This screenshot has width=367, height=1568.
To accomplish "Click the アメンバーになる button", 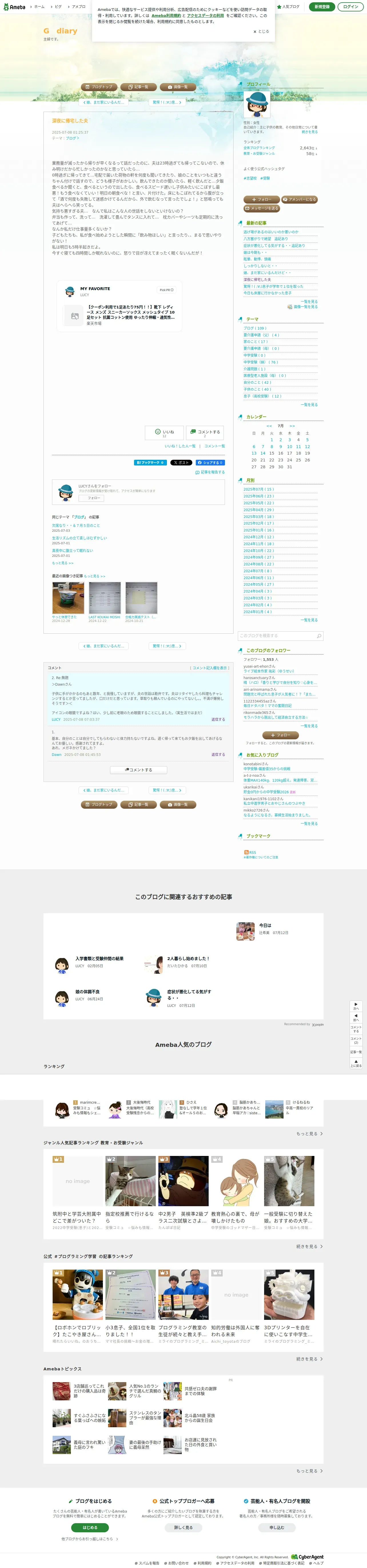I will point(299,199).
